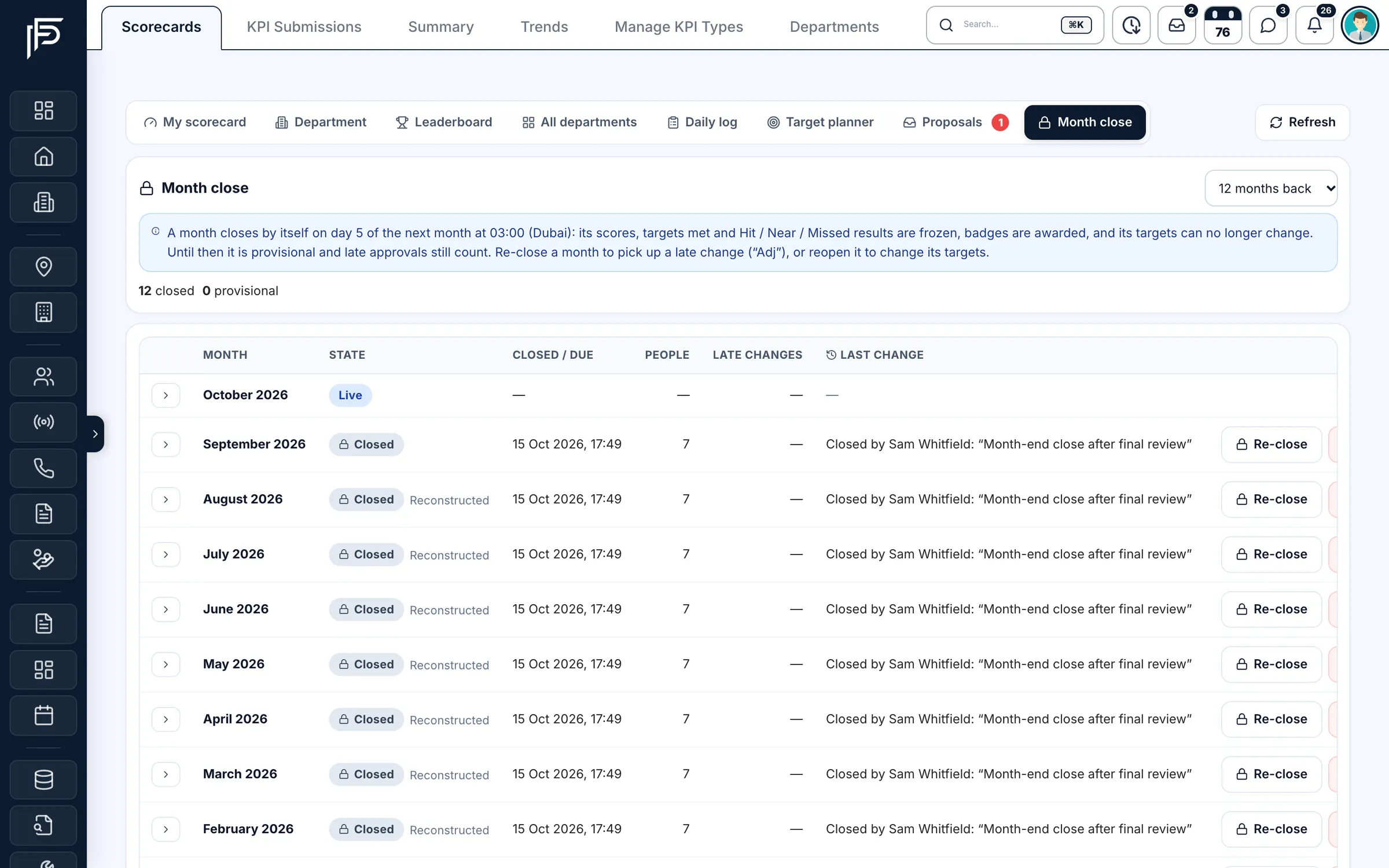Open the 12 months back dropdown
The height and width of the screenshot is (868, 1389).
coord(1271,188)
